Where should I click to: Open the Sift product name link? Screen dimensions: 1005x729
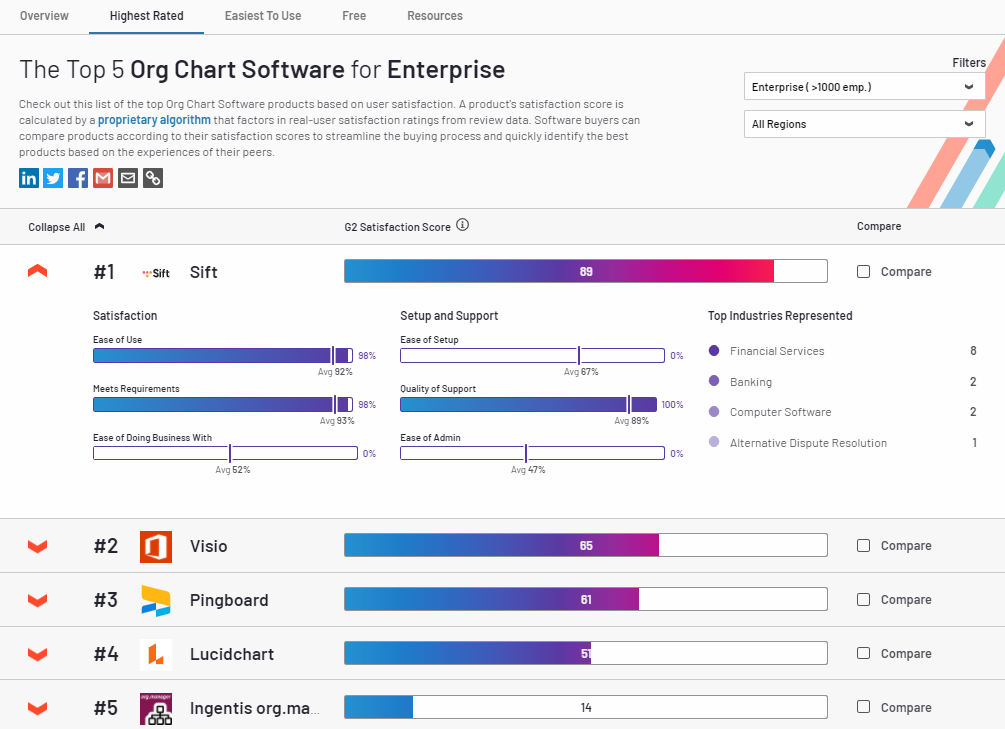tap(204, 272)
